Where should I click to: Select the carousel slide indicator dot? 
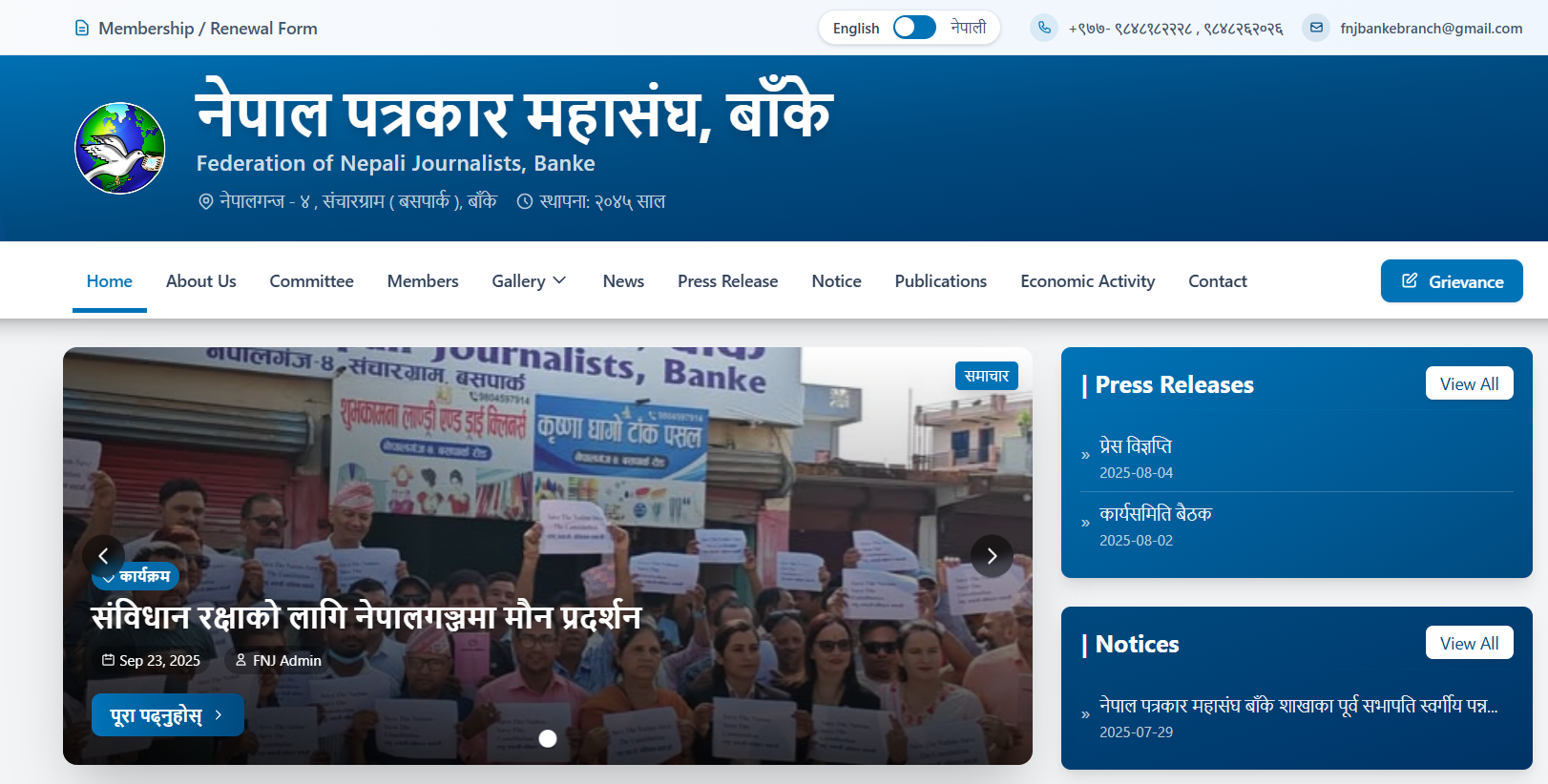548,738
